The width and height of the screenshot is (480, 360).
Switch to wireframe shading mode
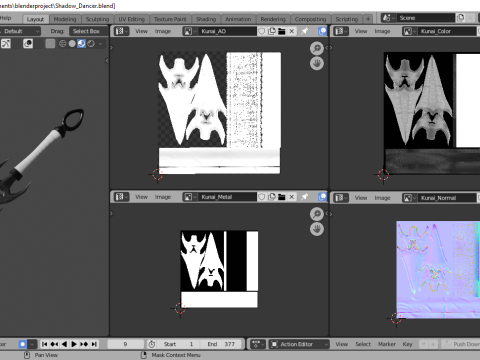[x=62, y=44]
